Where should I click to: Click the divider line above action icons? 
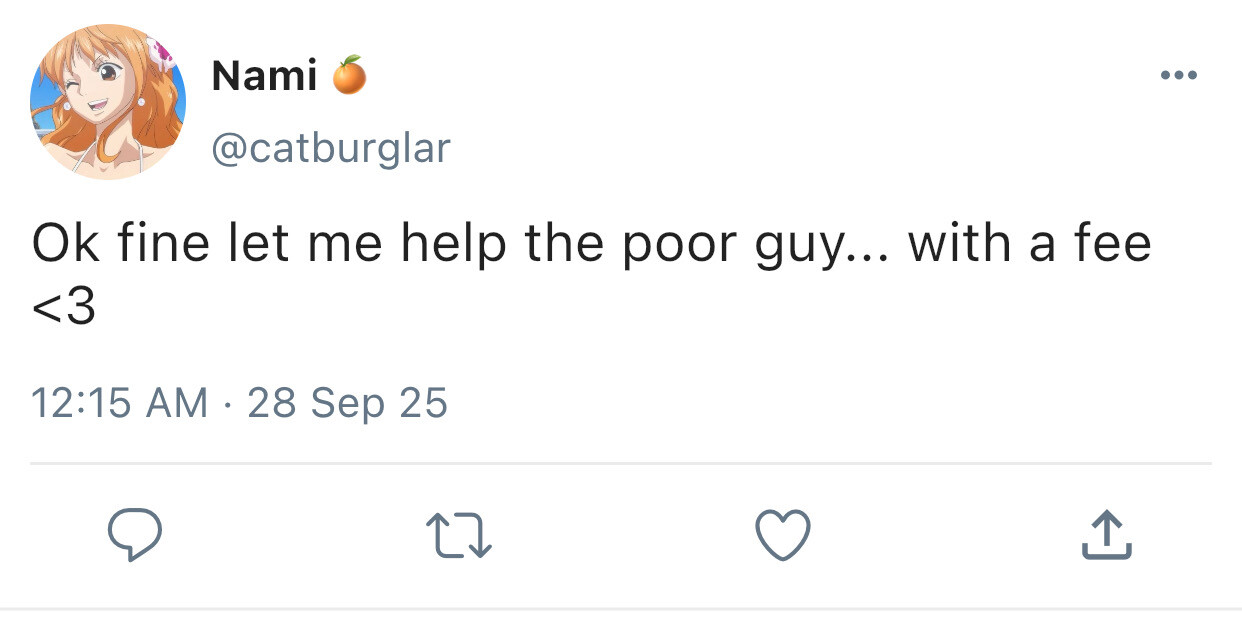[x=620, y=464]
